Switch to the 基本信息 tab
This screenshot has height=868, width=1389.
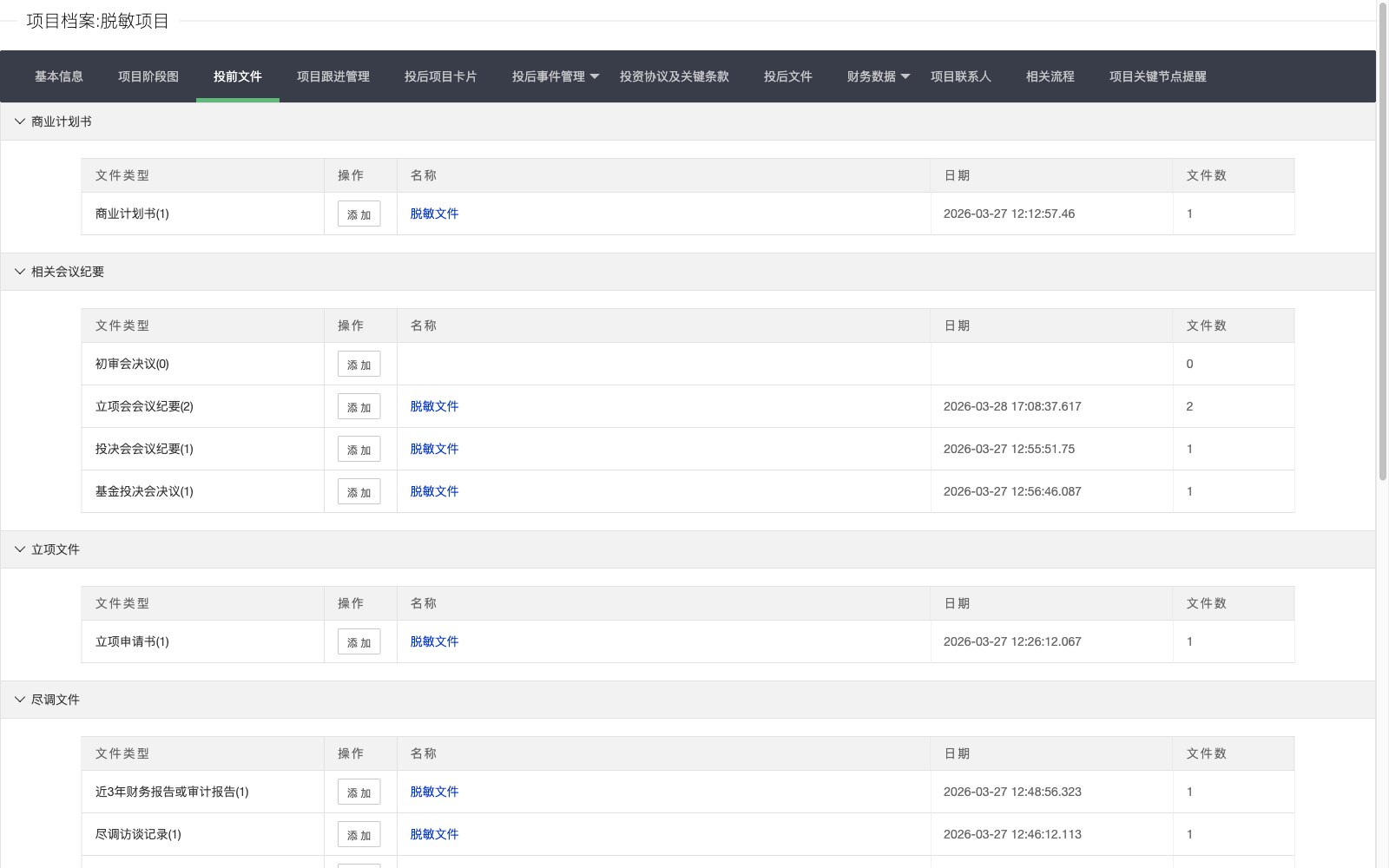[x=59, y=76]
